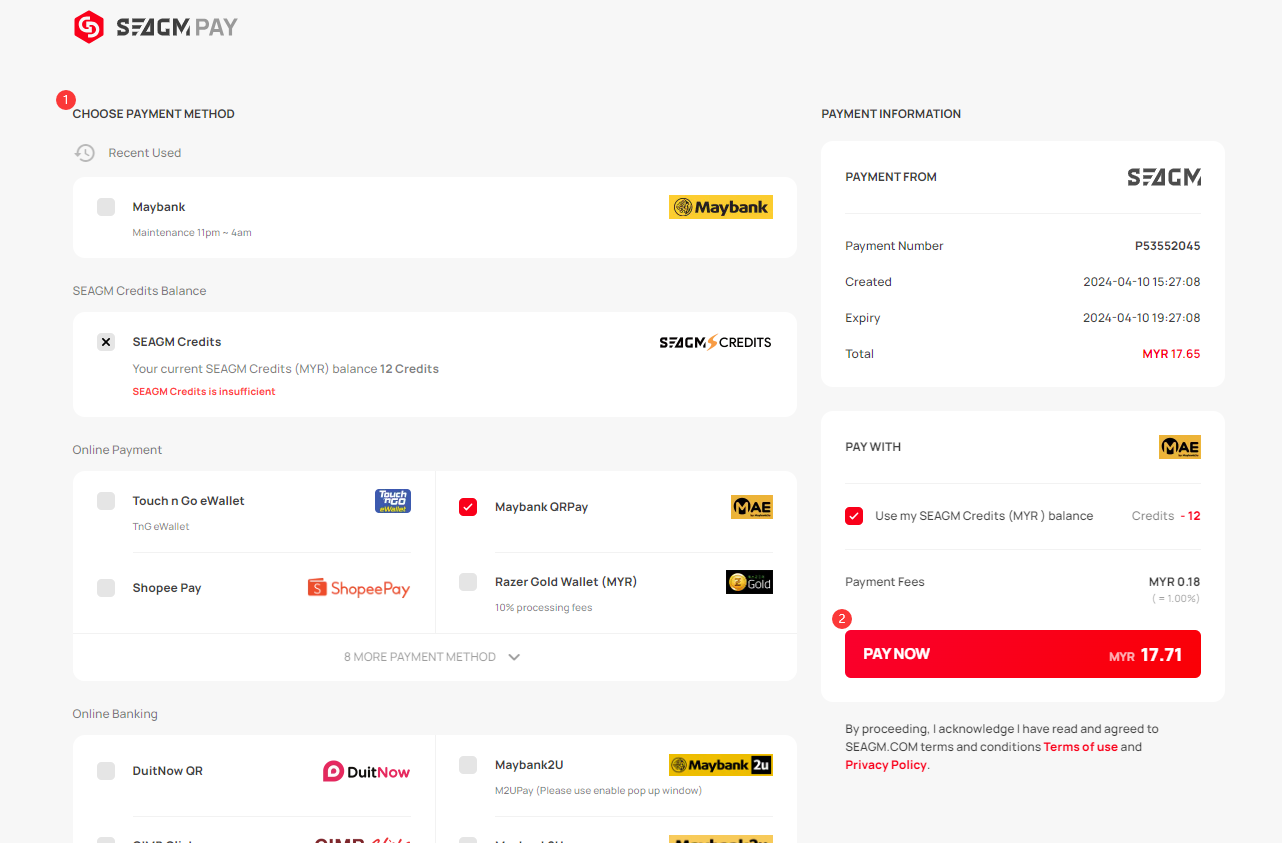Click payment number P53552045
Viewport: 1282px width, 843px height.
point(1167,246)
